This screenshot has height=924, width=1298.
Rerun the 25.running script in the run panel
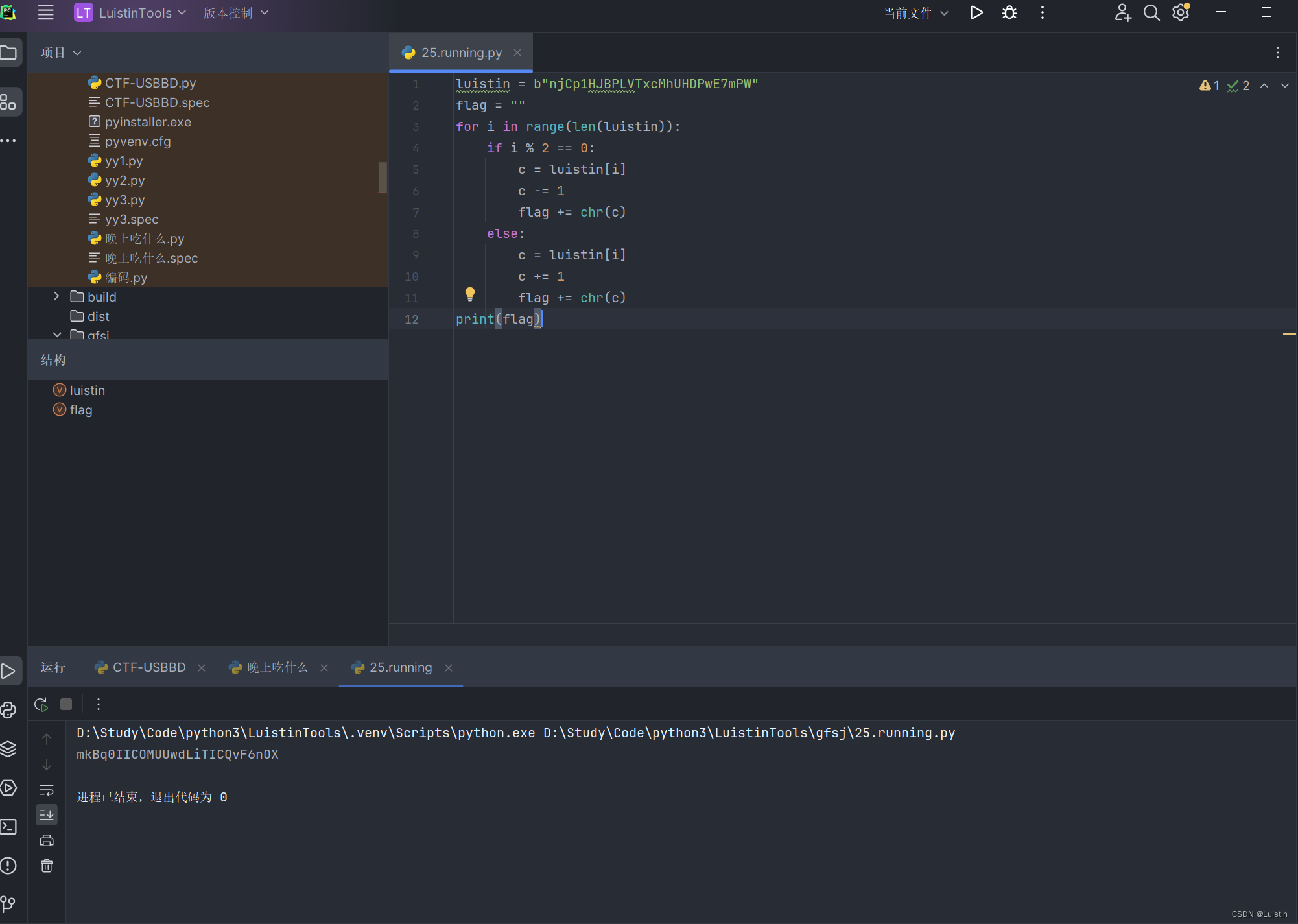pyautogui.click(x=40, y=704)
